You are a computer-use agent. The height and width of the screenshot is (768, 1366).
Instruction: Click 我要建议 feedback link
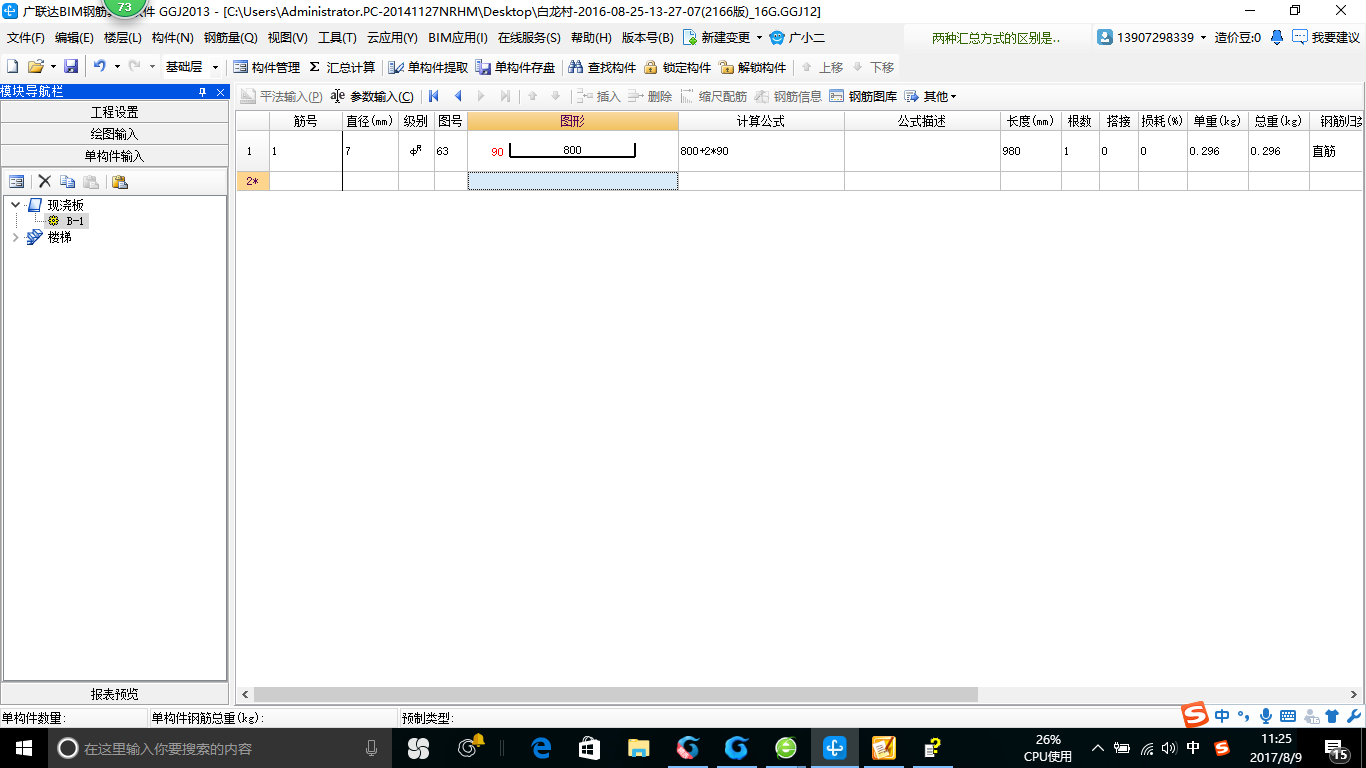(1326, 37)
